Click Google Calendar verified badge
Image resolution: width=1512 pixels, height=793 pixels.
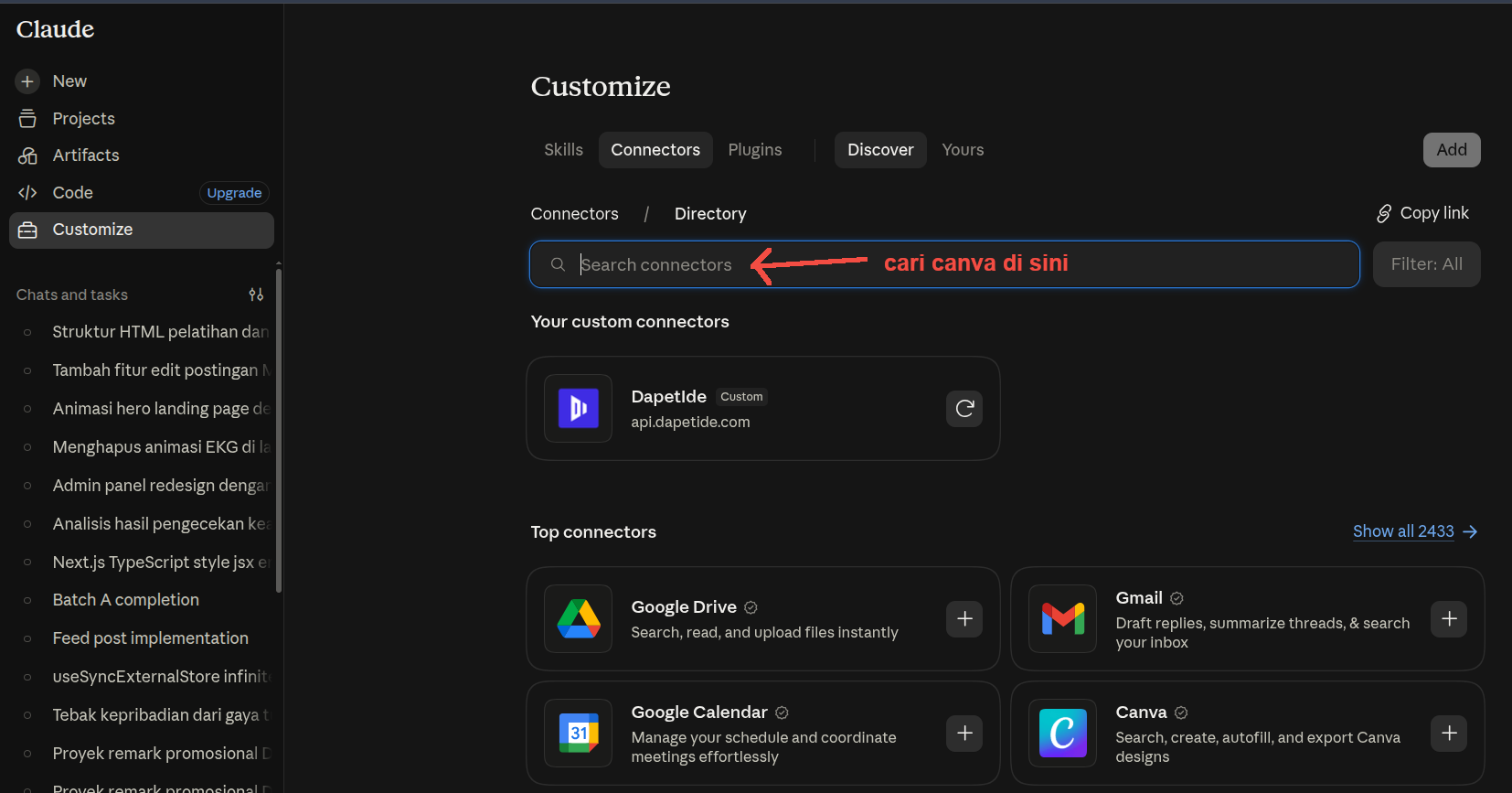(782, 713)
